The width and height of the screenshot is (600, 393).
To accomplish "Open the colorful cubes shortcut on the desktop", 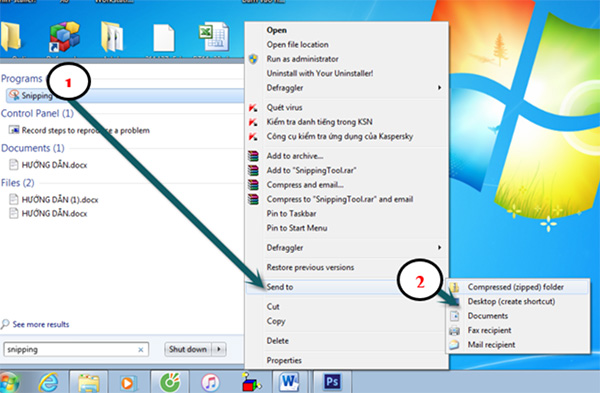I will 65,37.
